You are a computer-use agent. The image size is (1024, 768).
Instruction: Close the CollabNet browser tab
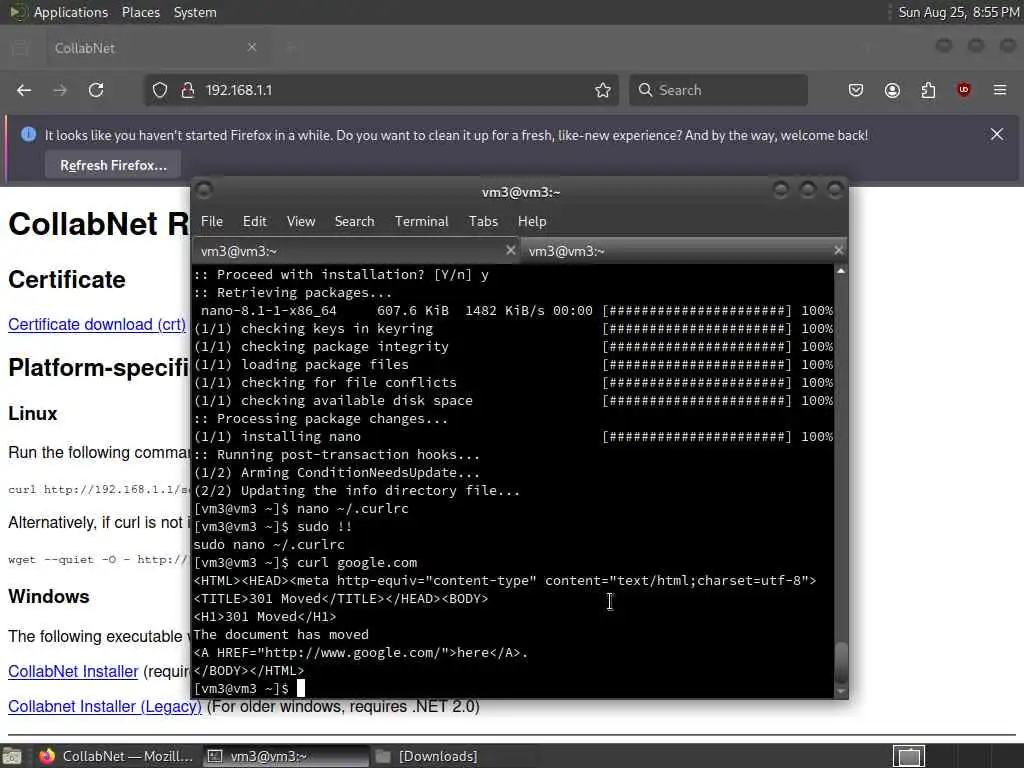(x=252, y=47)
